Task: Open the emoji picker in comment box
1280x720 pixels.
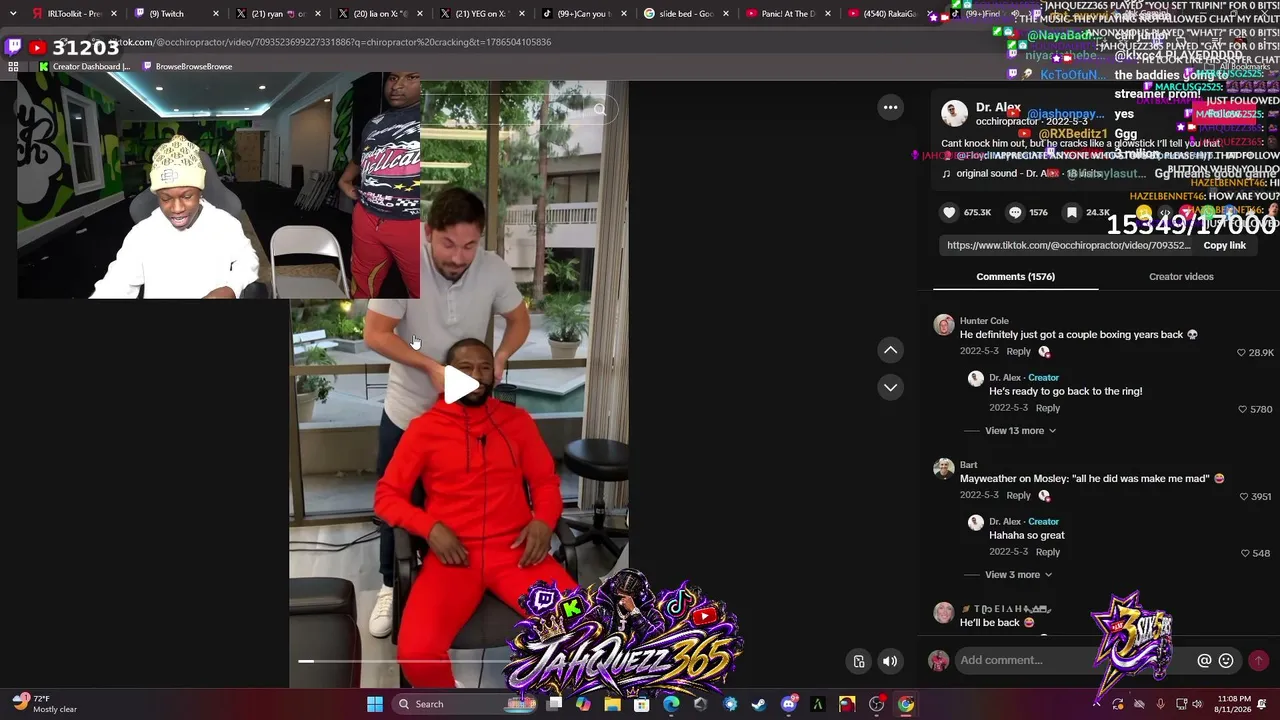Action: click(1226, 660)
